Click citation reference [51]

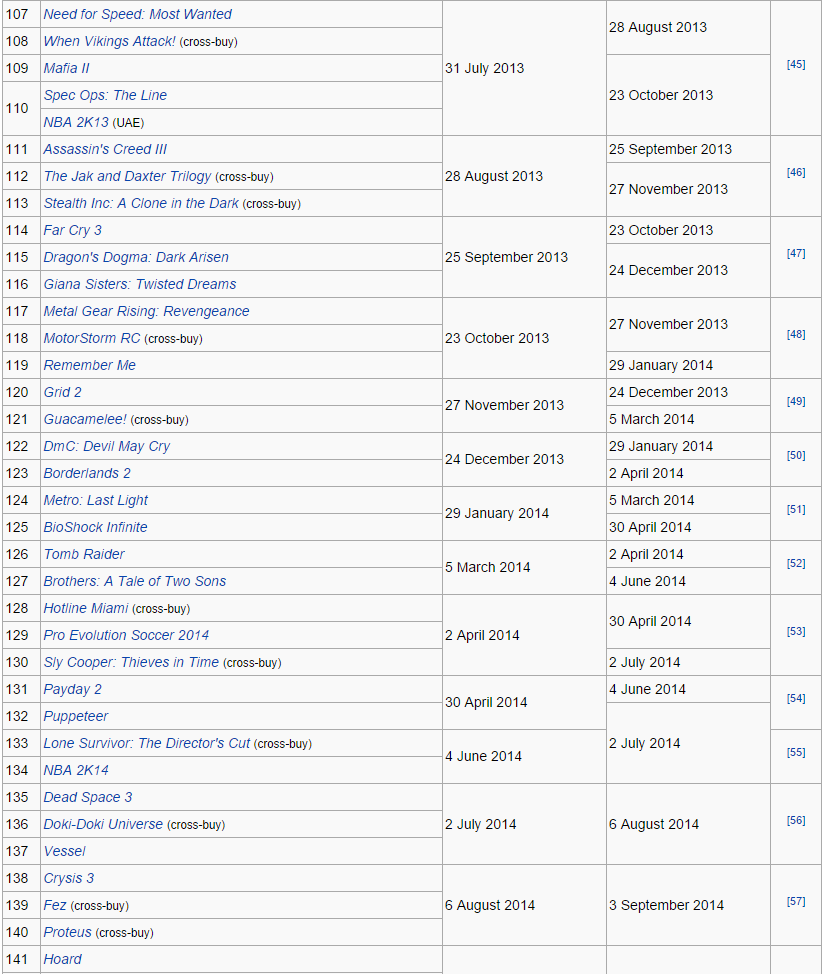pyautogui.click(x=796, y=510)
